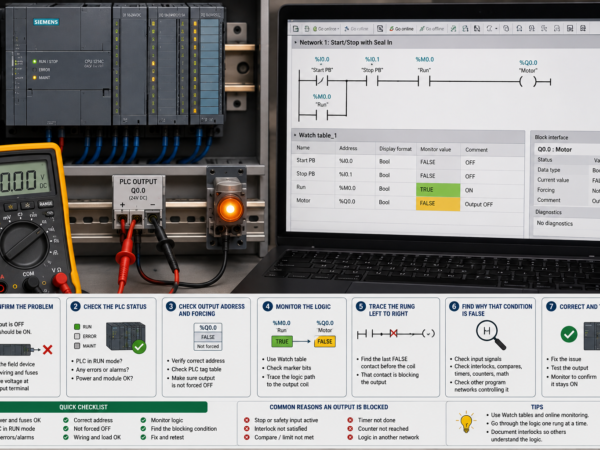The width and height of the screenshot is (600, 450).
Task: Click the red X icon in the Confirm the Problem card
Action: pos(47,350)
